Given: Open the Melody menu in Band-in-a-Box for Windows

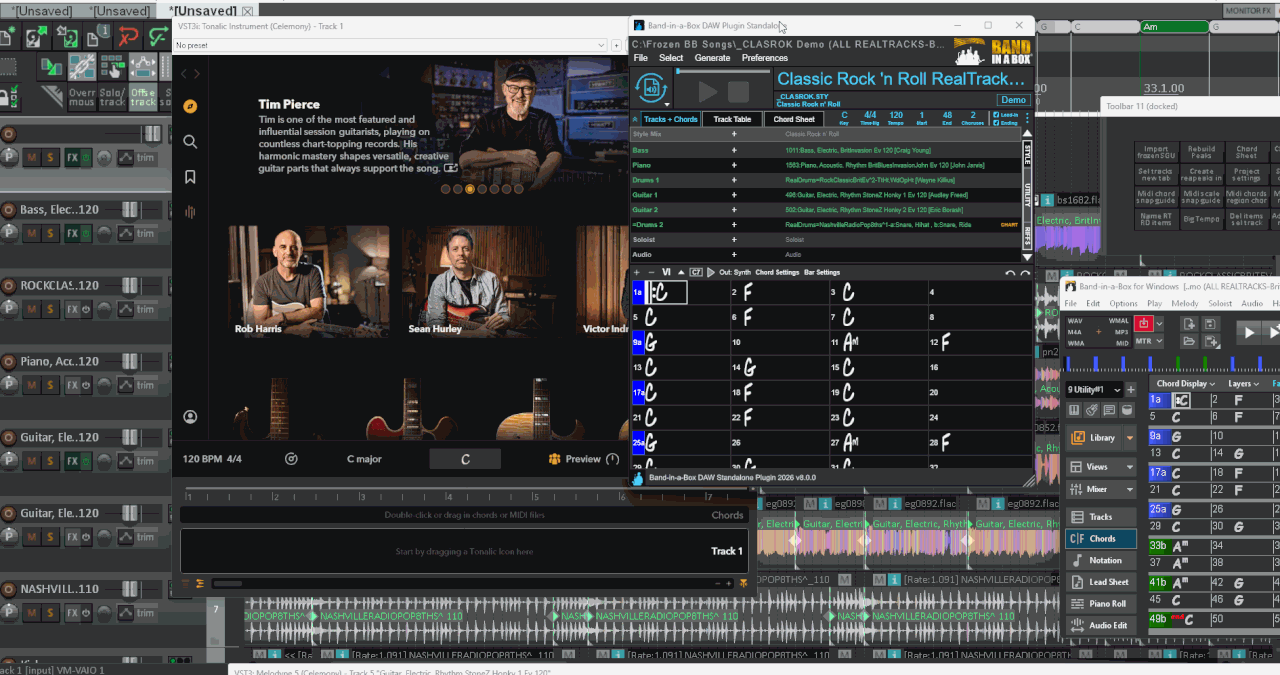Looking at the screenshot, I should coord(1184,303).
